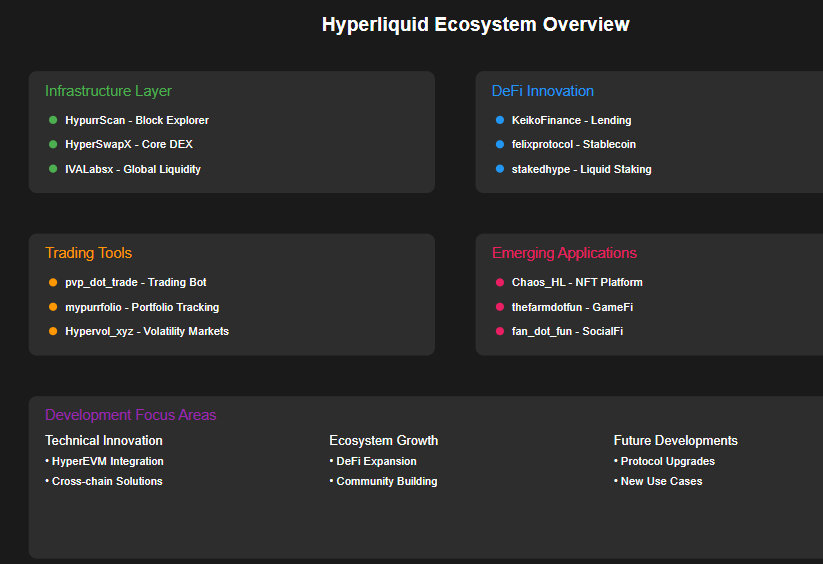Select the HyperEVM Integration bullet

104,461
